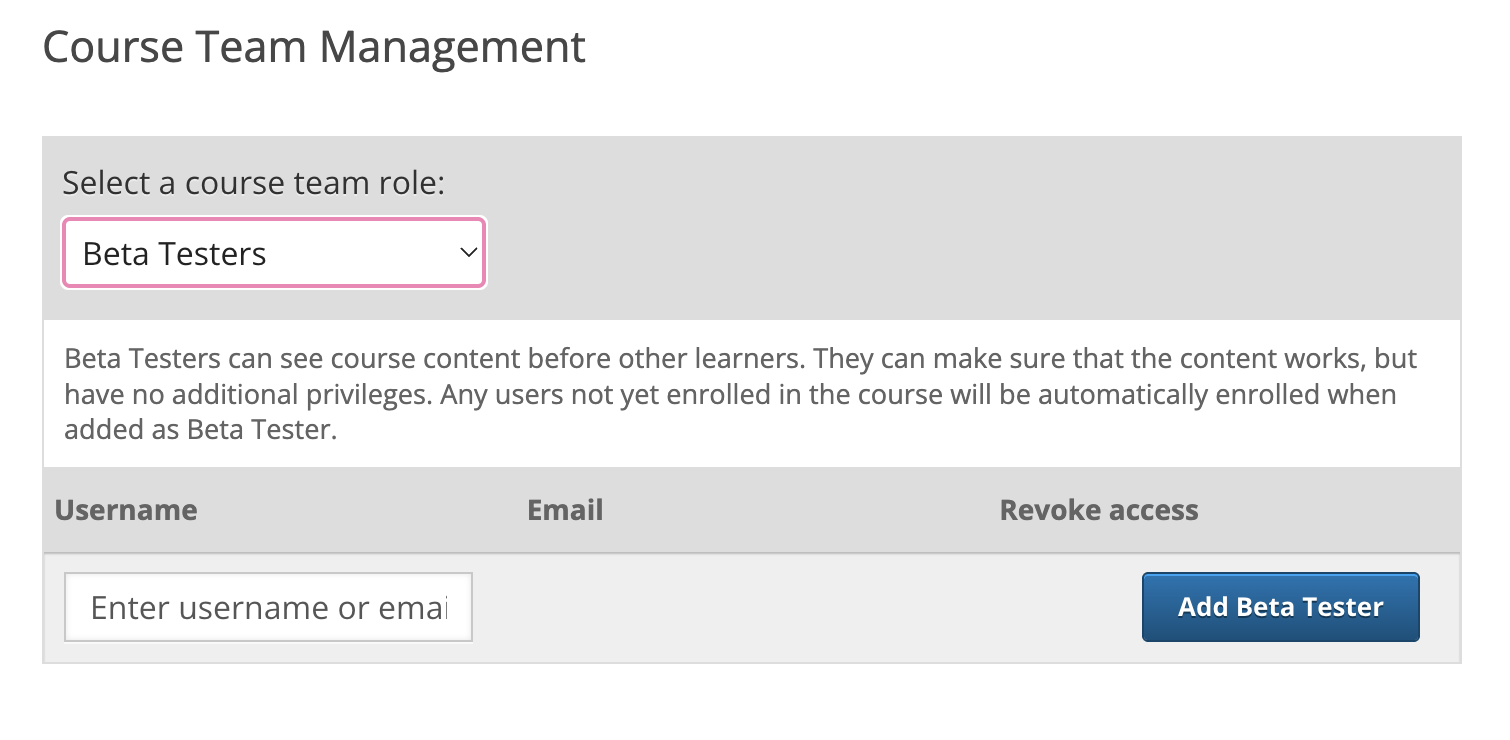1510x740 pixels.
Task: Click the highlighted role selection control
Action: [x=272, y=253]
